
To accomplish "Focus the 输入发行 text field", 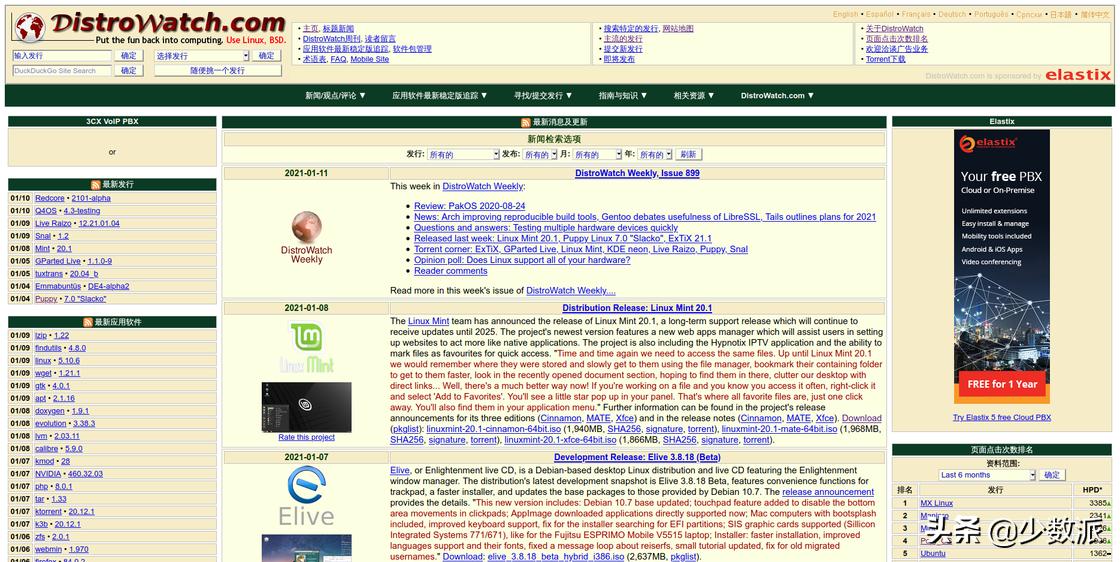I will (x=62, y=56).
